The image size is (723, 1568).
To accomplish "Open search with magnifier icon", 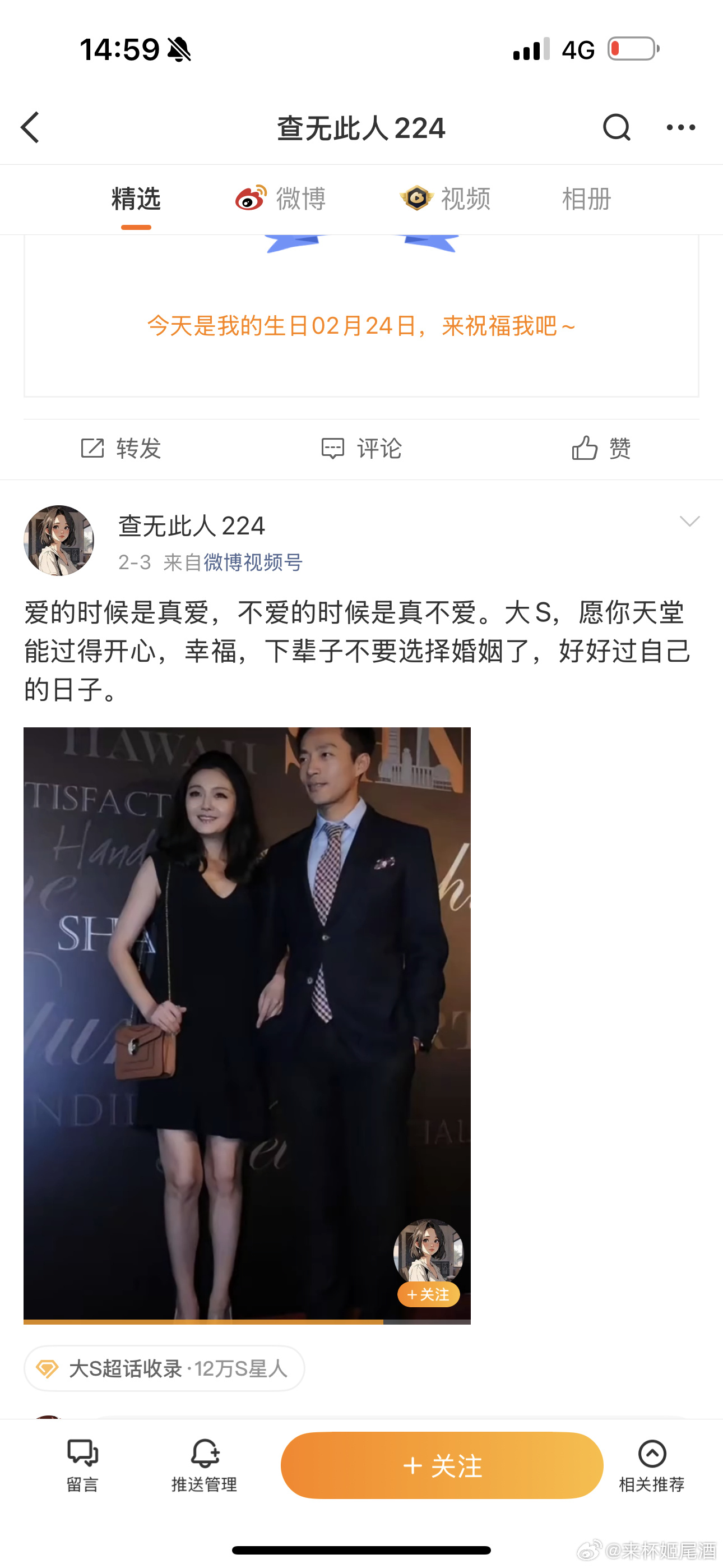I will 617,127.
